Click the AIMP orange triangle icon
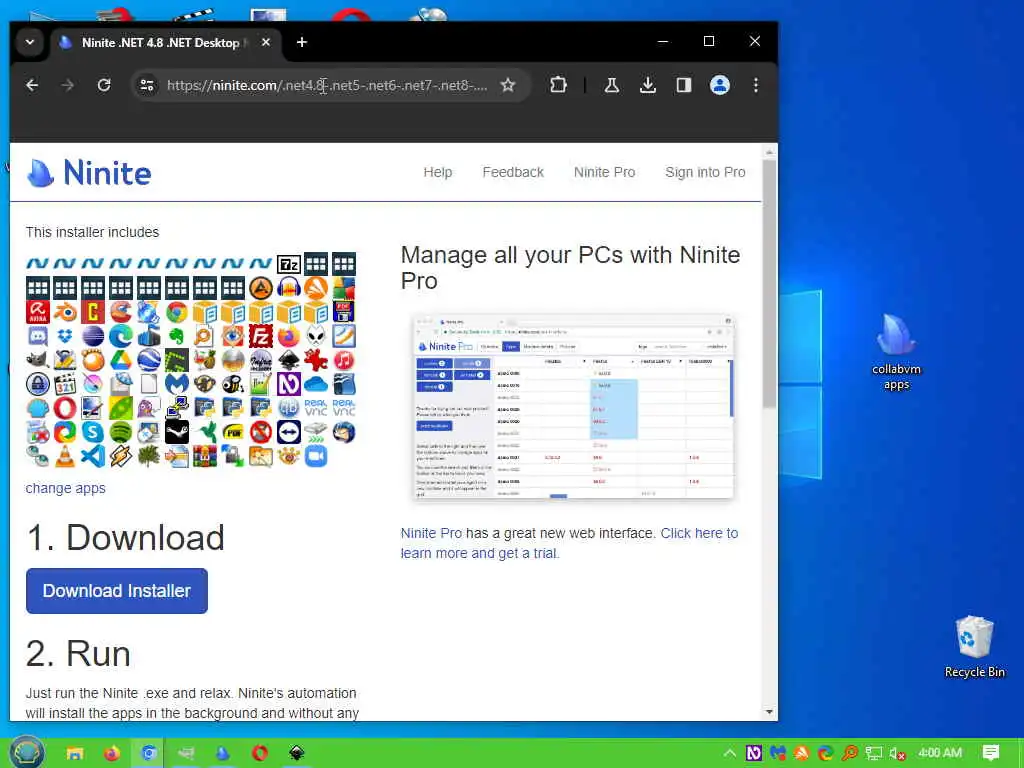1024x768 pixels. [x=261, y=288]
